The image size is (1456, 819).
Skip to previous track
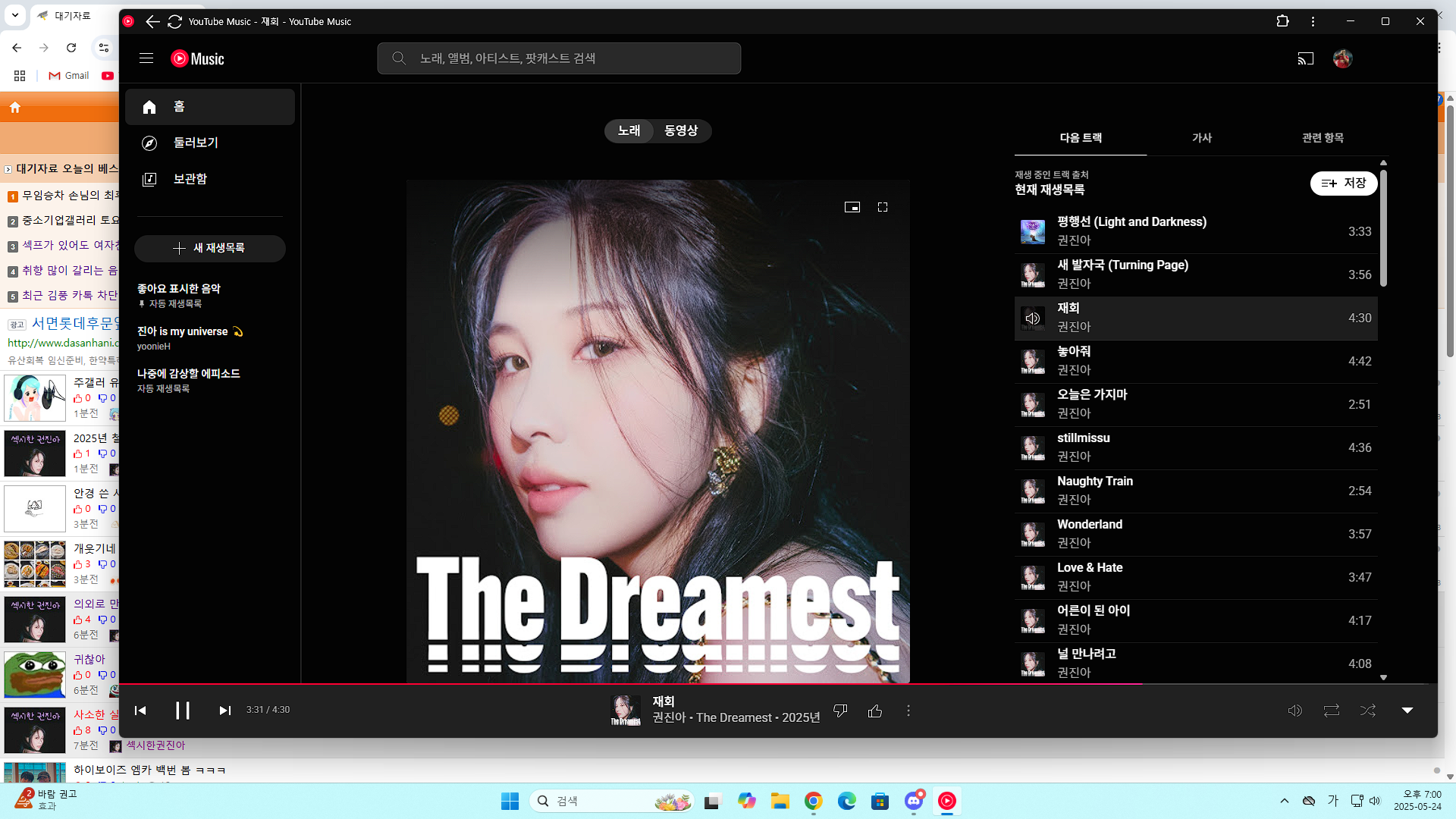pyautogui.click(x=140, y=711)
